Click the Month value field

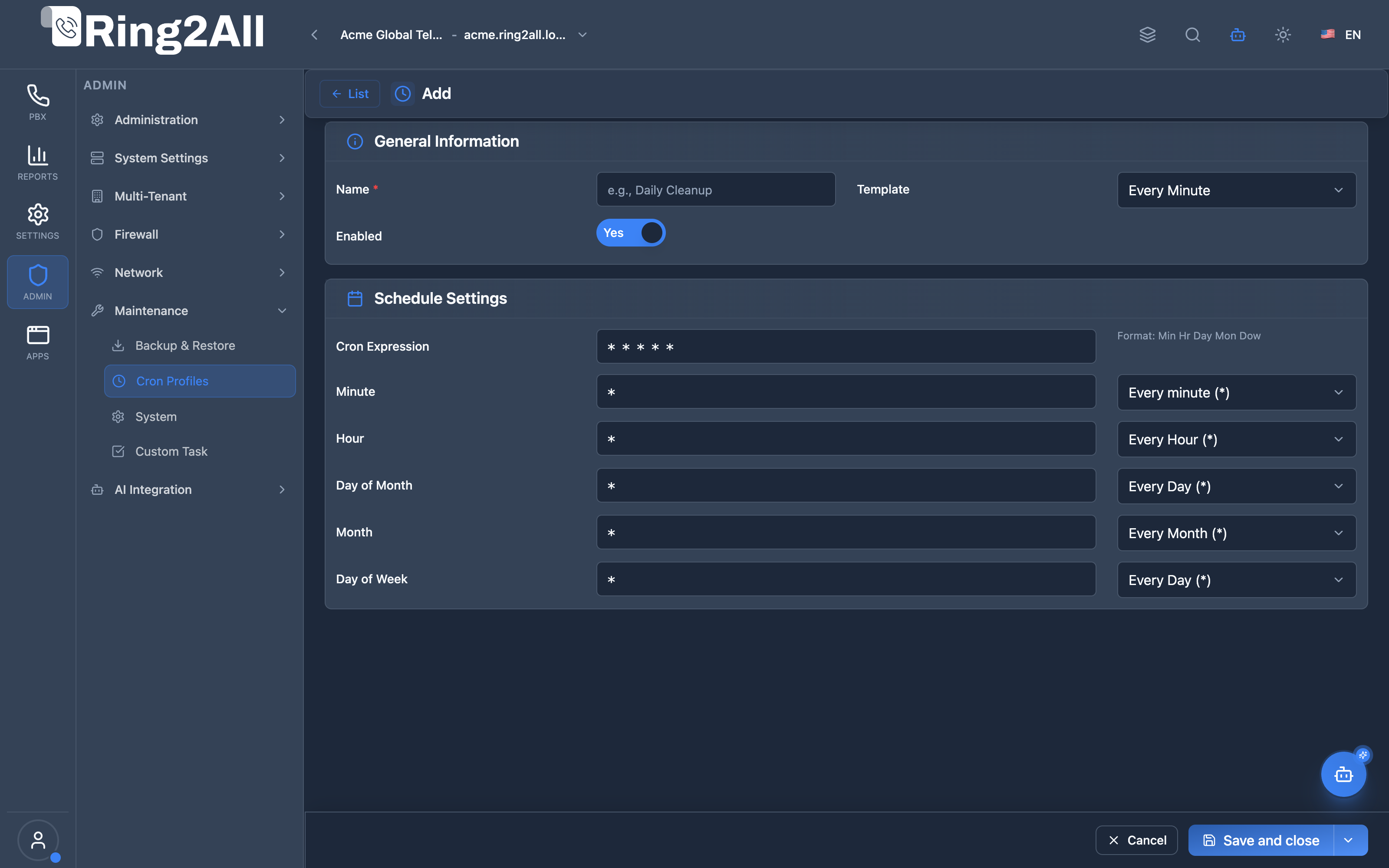[x=846, y=532]
